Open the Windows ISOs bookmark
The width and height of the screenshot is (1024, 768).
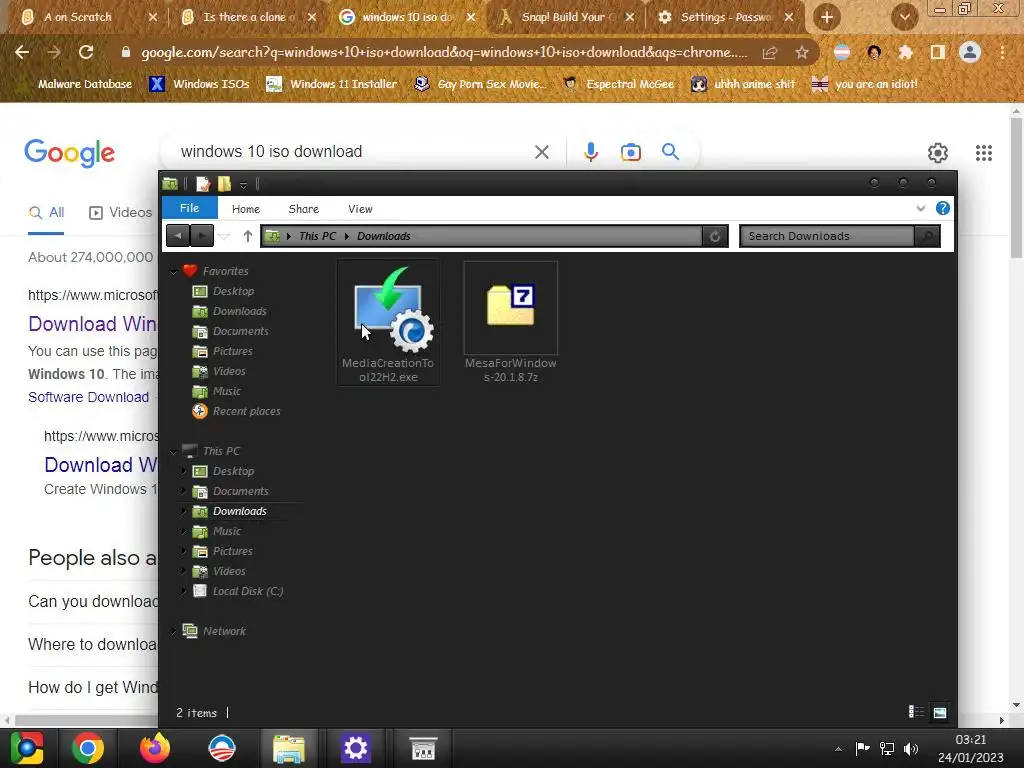pyautogui.click(x=200, y=84)
